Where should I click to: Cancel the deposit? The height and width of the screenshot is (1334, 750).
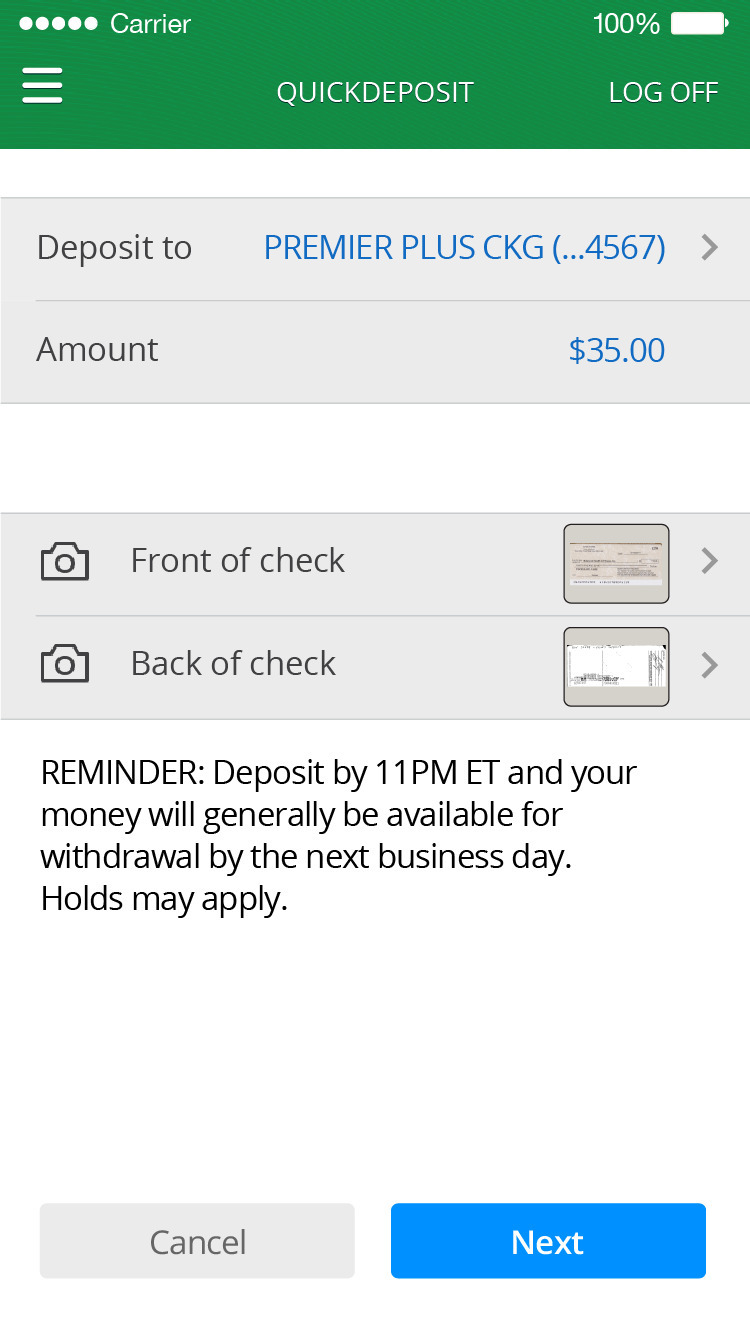point(197,1241)
